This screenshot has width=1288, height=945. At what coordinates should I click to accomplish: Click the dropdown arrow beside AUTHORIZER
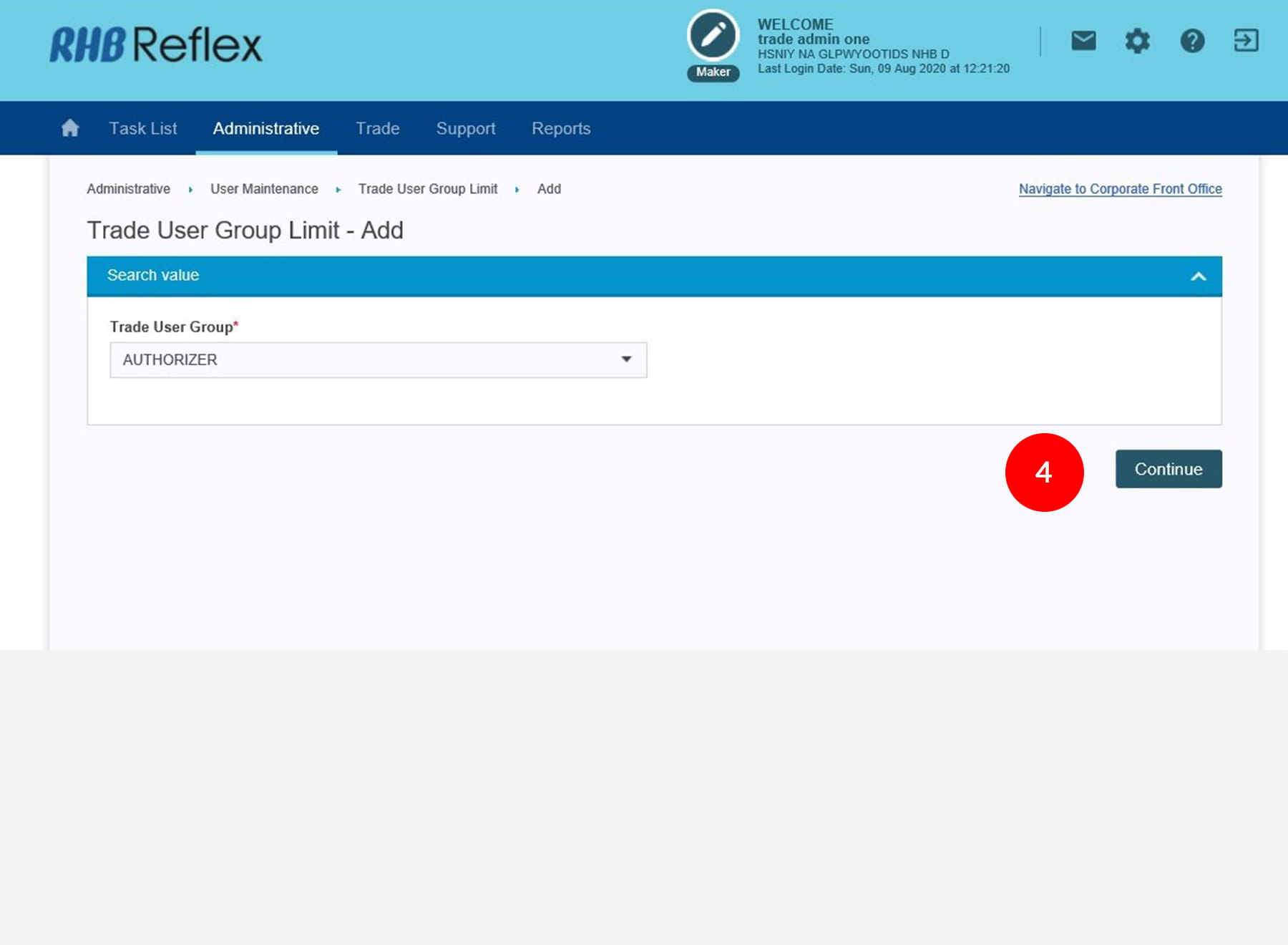click(x=626, y=359)
